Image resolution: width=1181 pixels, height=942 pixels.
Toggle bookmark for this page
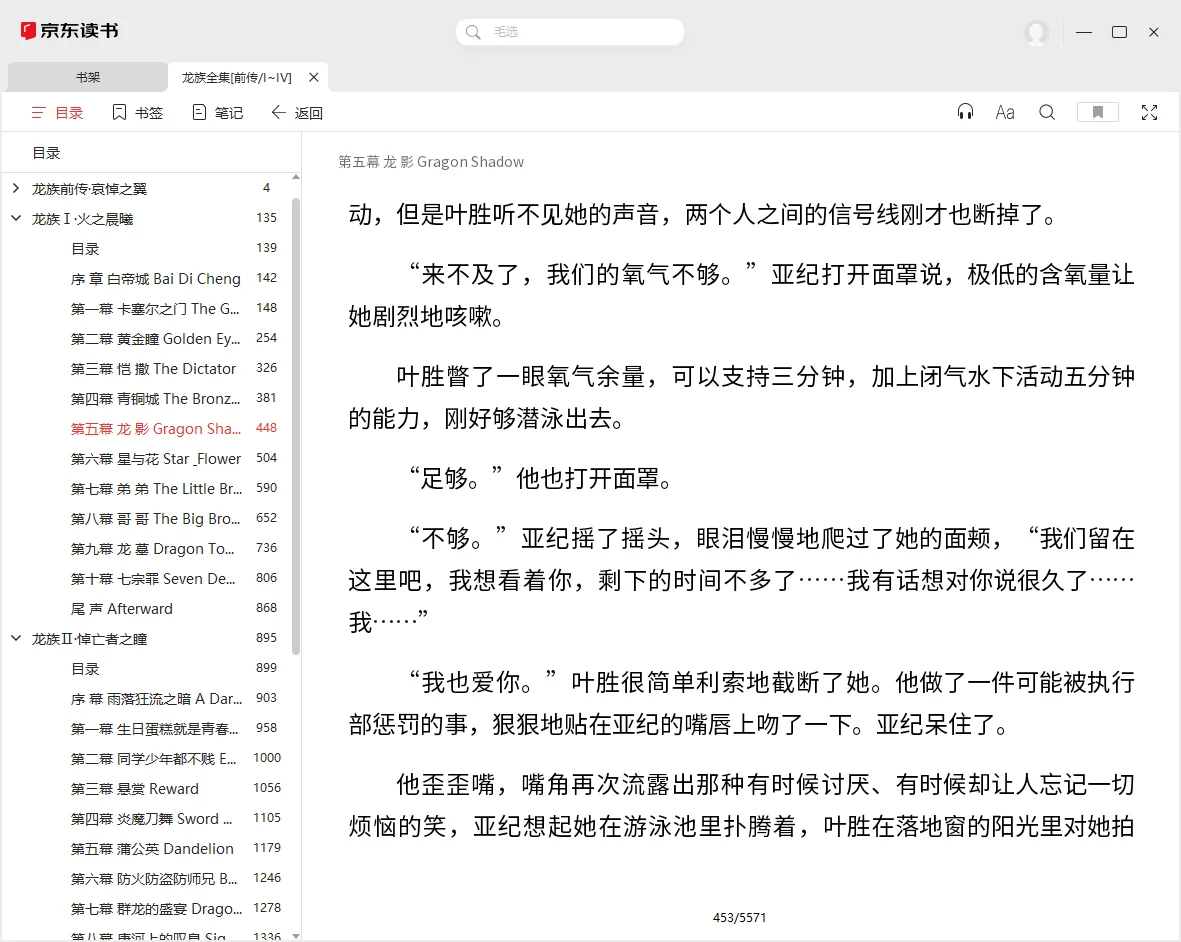point(1097,112)
